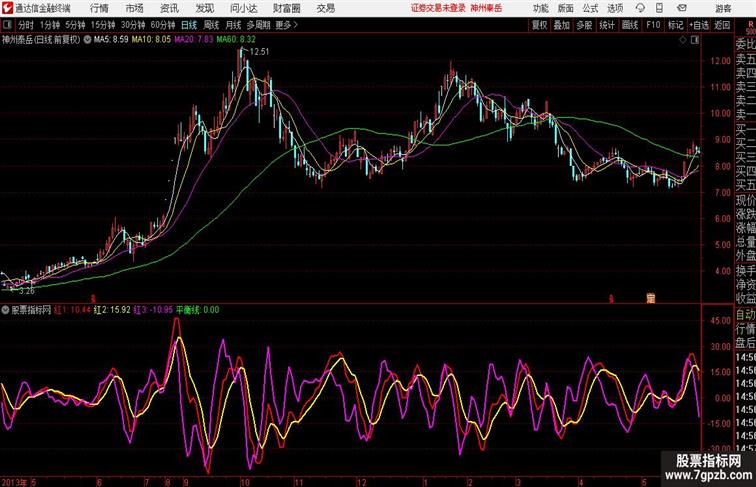
Task: Switch to the 30分钟 period tab
Action: 133,25
